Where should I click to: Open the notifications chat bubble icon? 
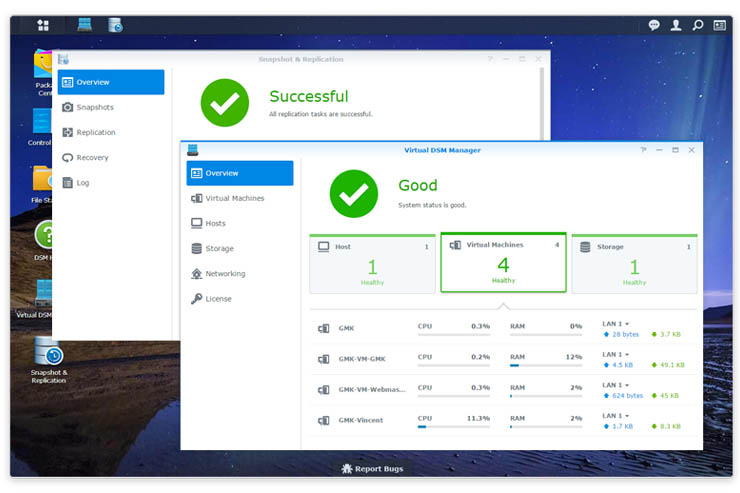coord(654,25)
